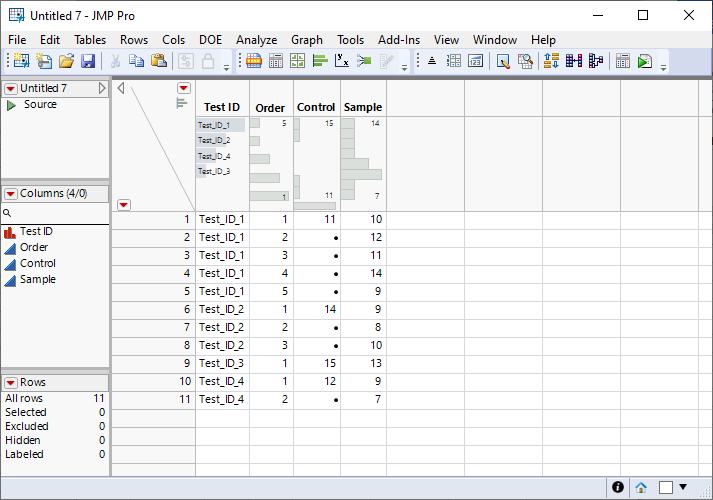This screenshot has width=713, height=500.
Task: Click the Fit Model green arrow icon
Action: [x=364, y=61]
